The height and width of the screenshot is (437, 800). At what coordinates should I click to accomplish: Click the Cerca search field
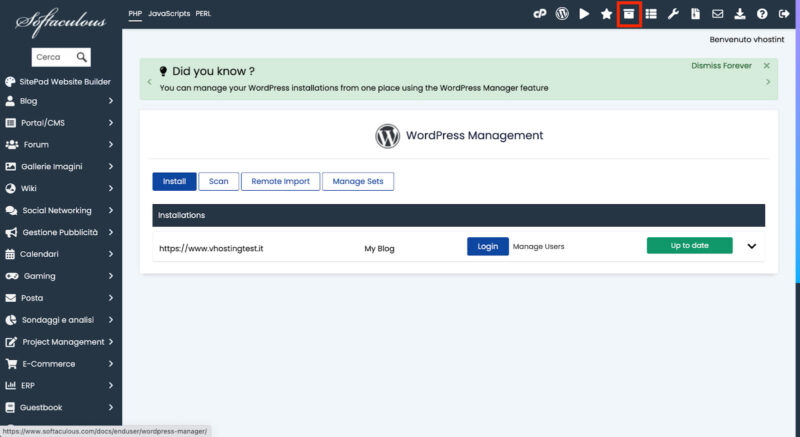point(55,57)
